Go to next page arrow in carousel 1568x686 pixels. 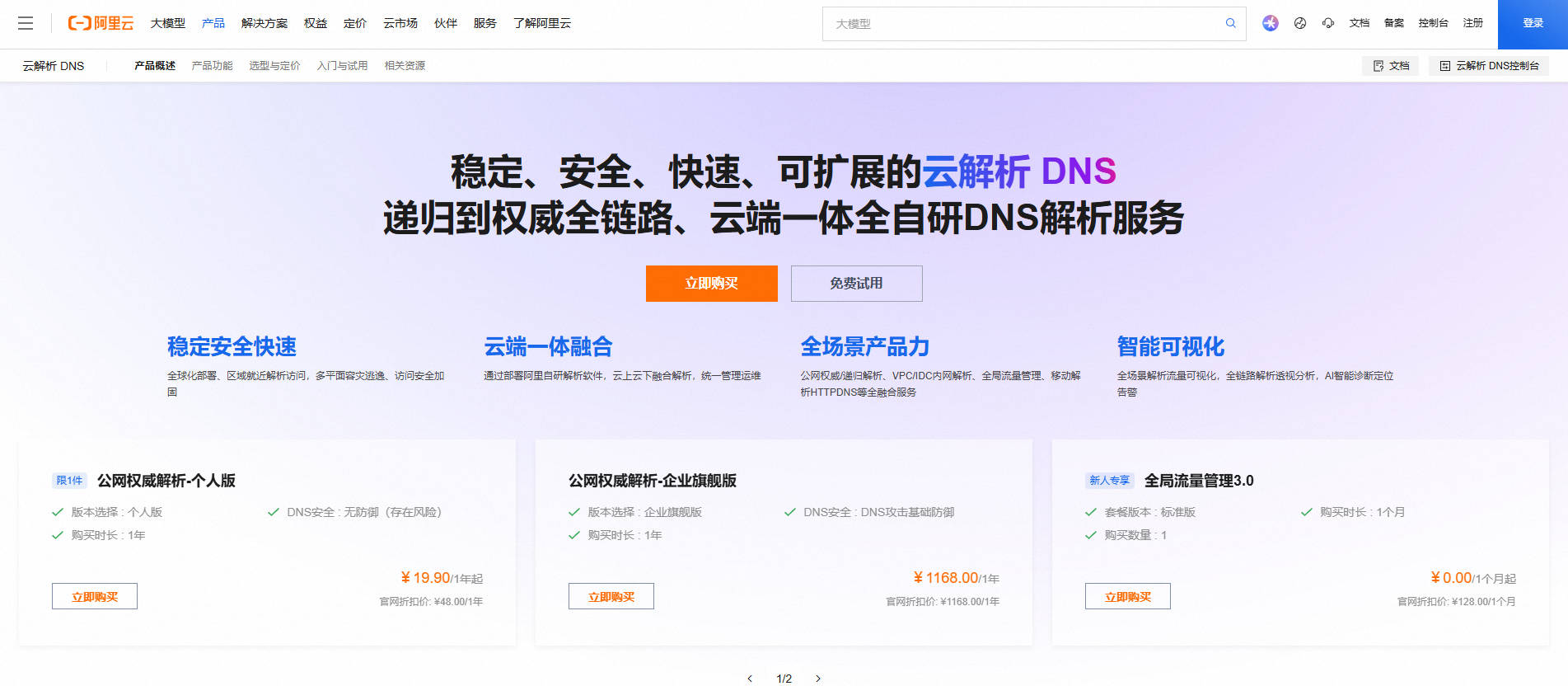[818, 679]
